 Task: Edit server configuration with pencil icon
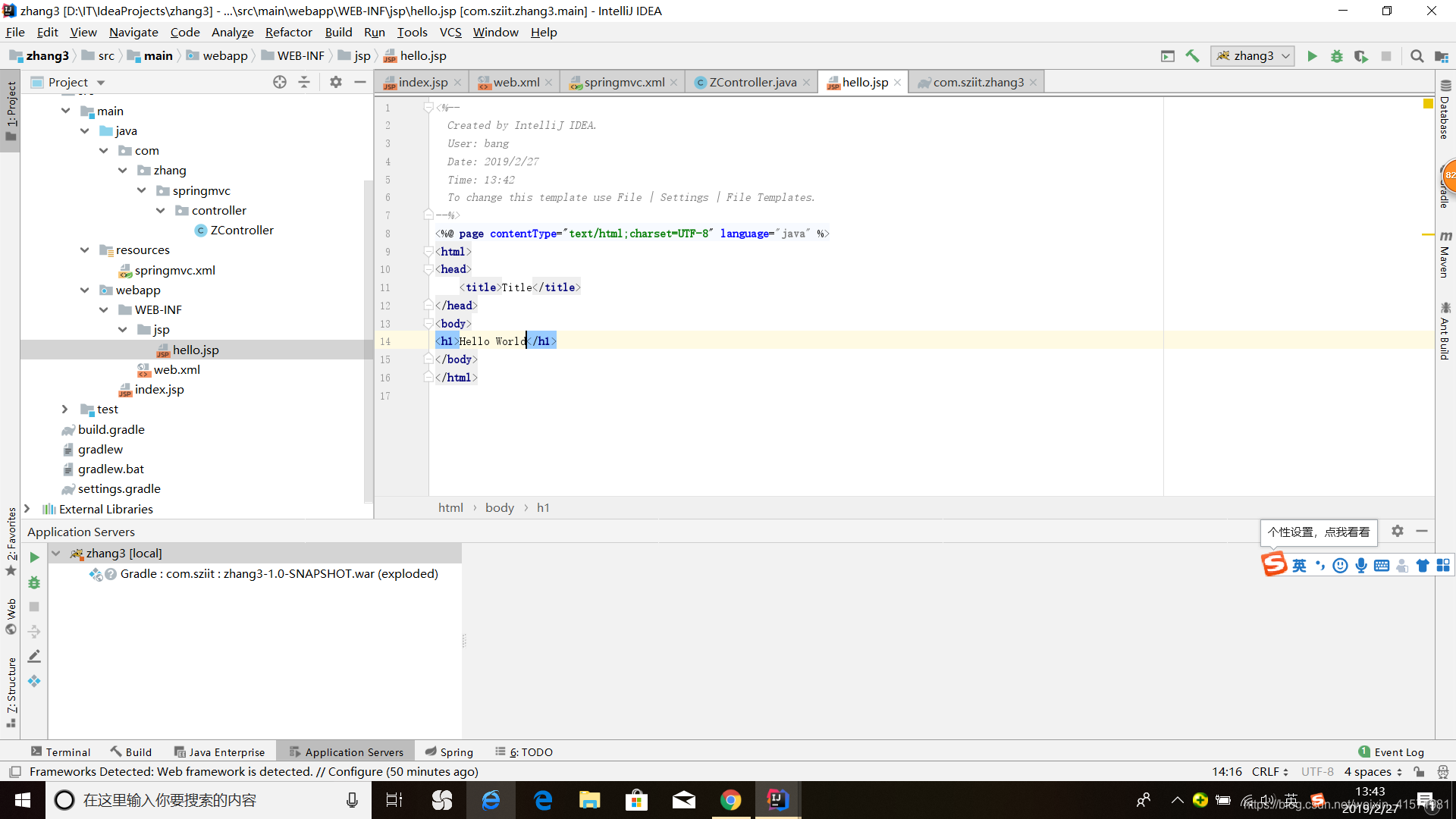[x=34, y=656]
